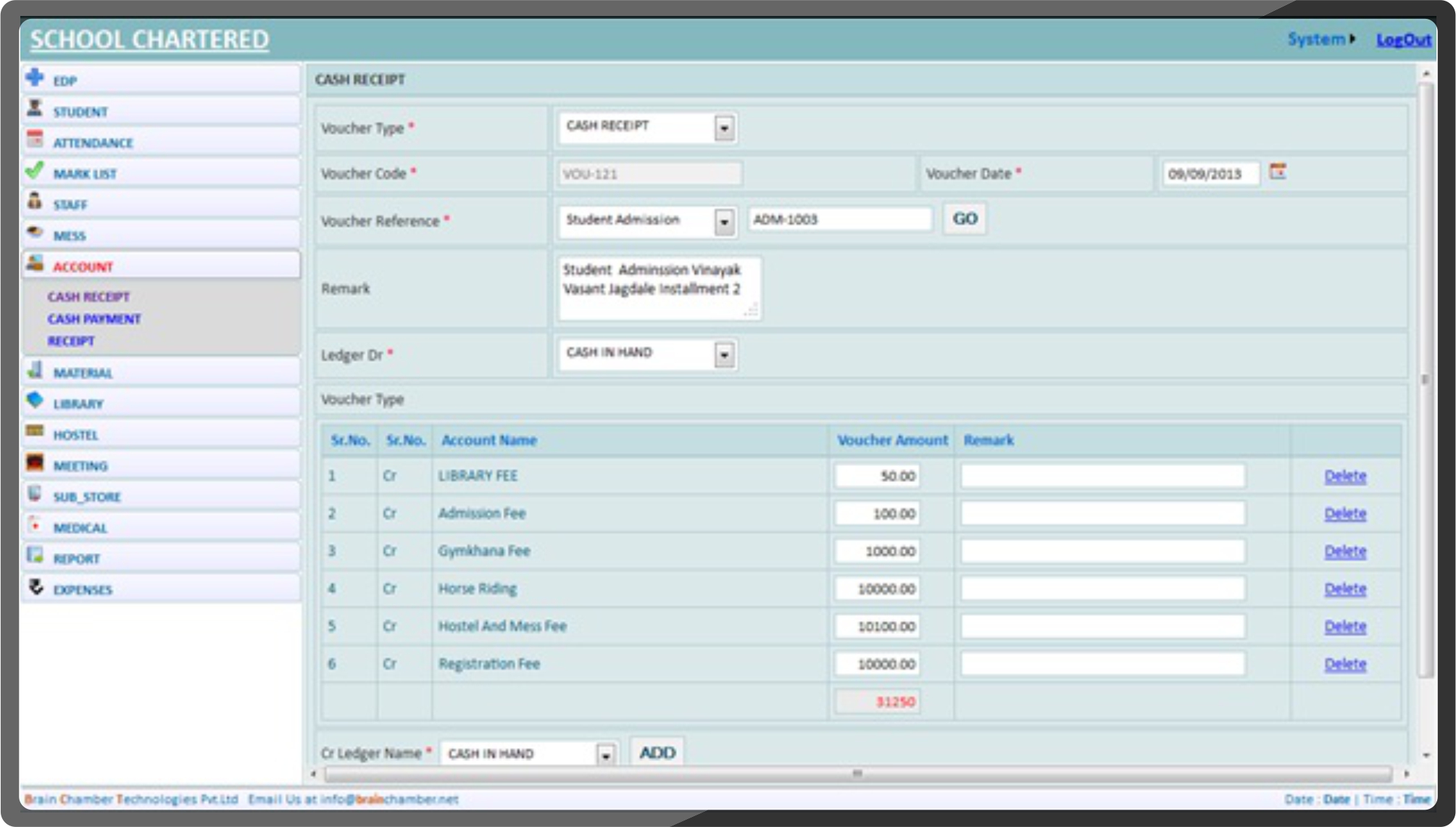Open the Voucher Type dropdown
The height and width of the screenshot is (827, 1456).
click(x=724, y=128)
